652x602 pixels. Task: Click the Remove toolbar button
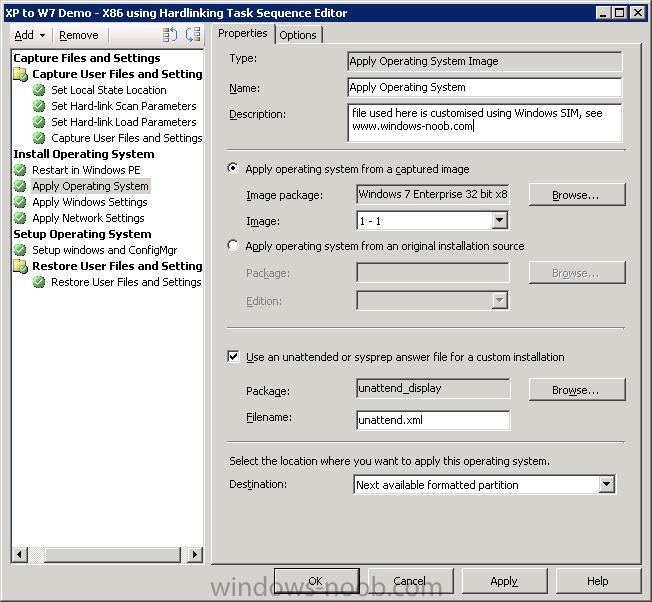click(x=79, y=35)
